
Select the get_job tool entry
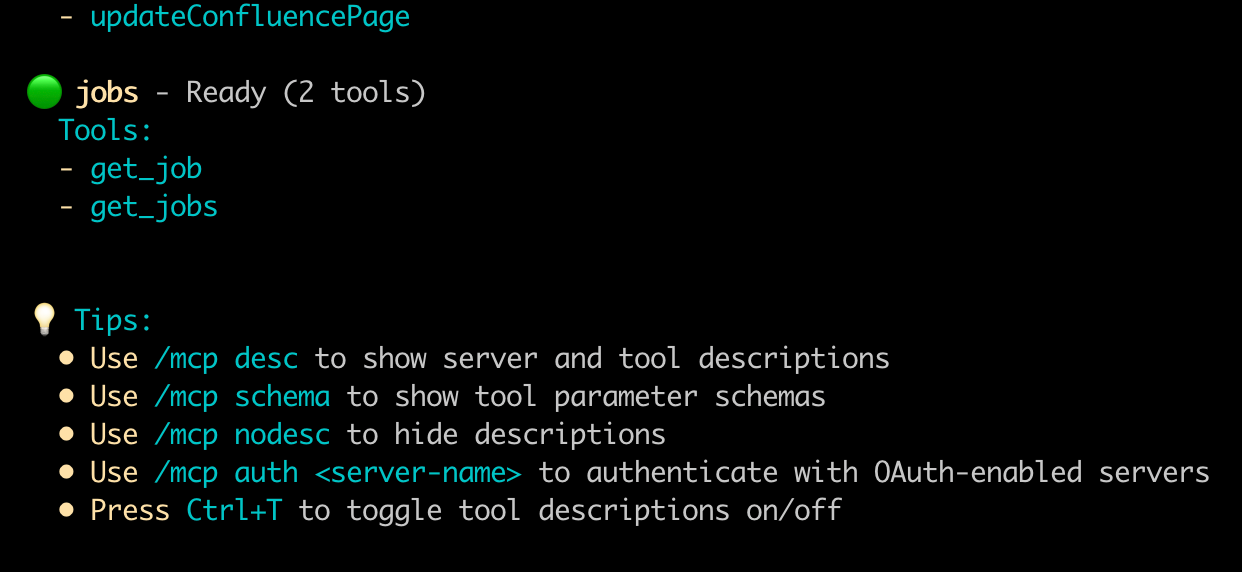146,168
